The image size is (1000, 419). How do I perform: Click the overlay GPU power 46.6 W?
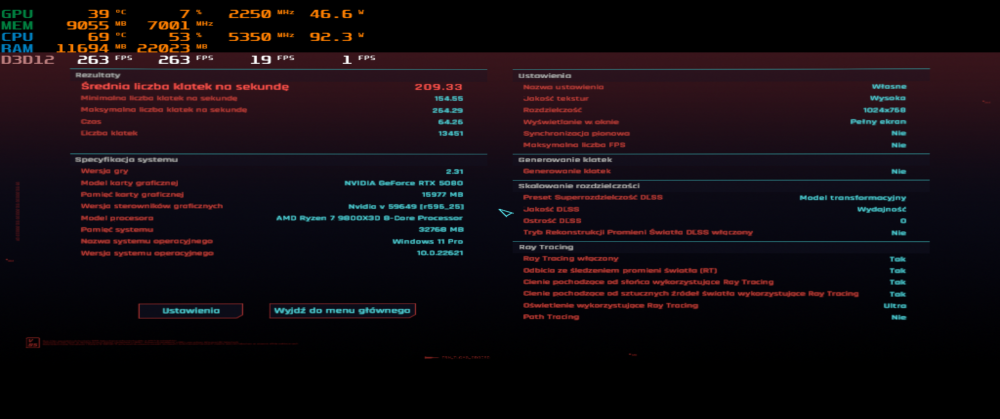click(336, 14)
